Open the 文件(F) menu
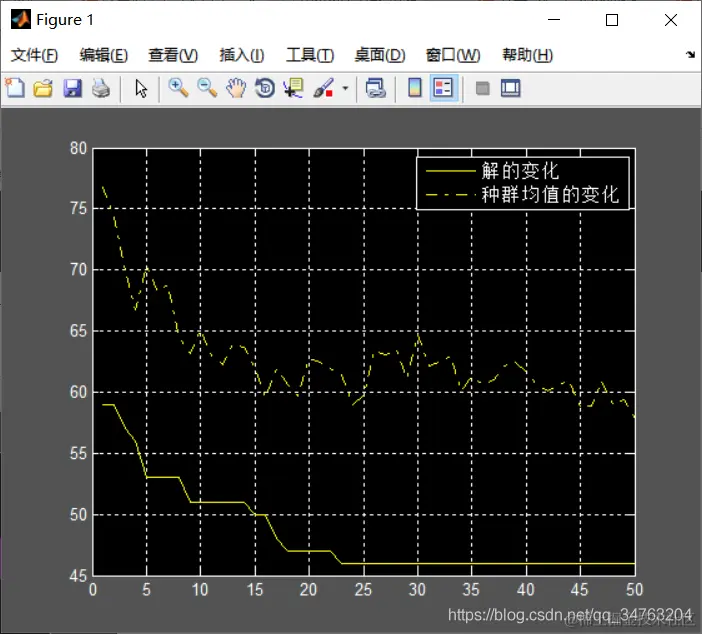 [x=34, y=55]
